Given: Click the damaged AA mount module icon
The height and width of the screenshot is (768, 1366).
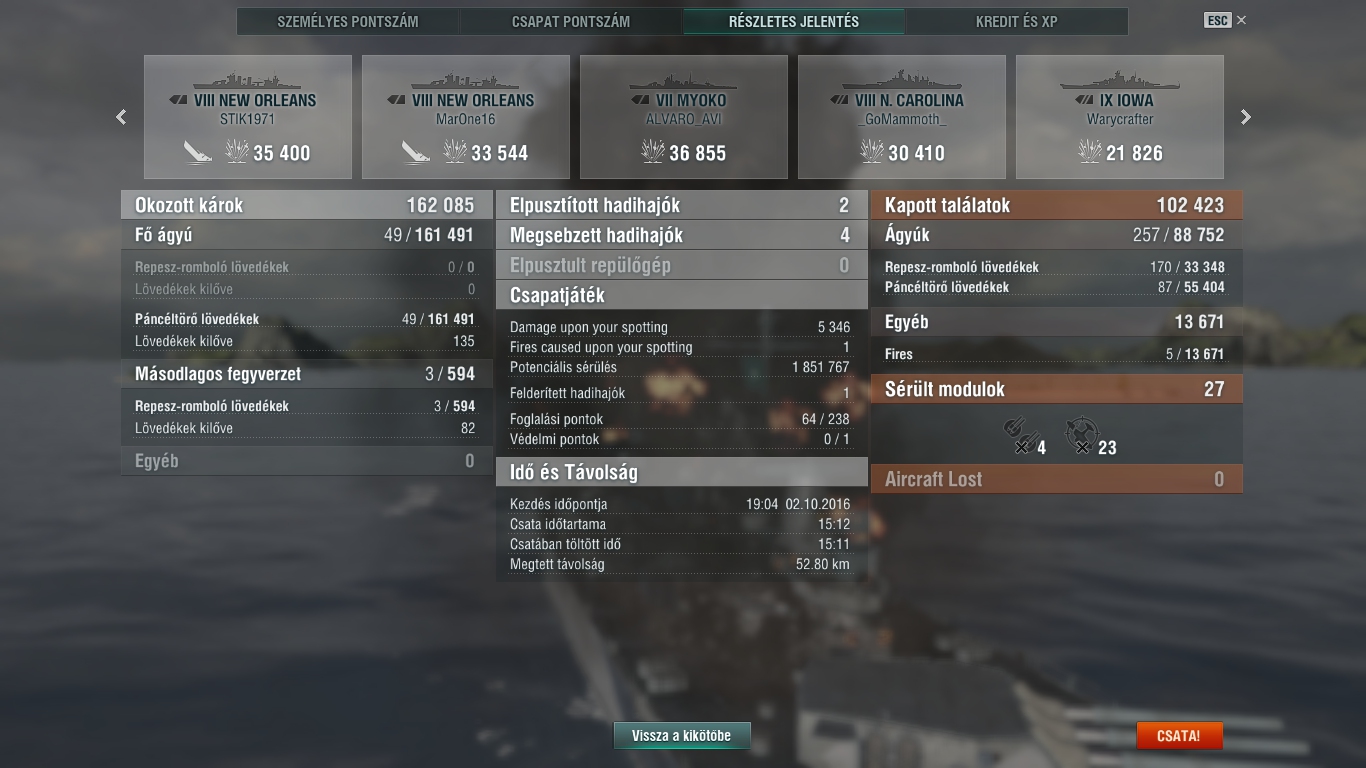Looking at the screenshot, I should point(1081,436).
